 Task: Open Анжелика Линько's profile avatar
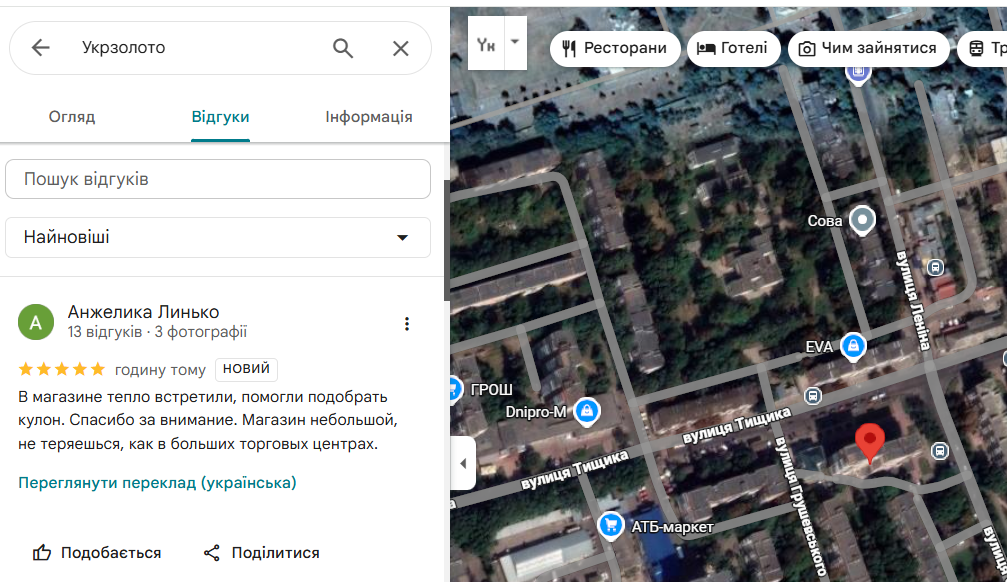pyautogui.click(x=35, y=322)
